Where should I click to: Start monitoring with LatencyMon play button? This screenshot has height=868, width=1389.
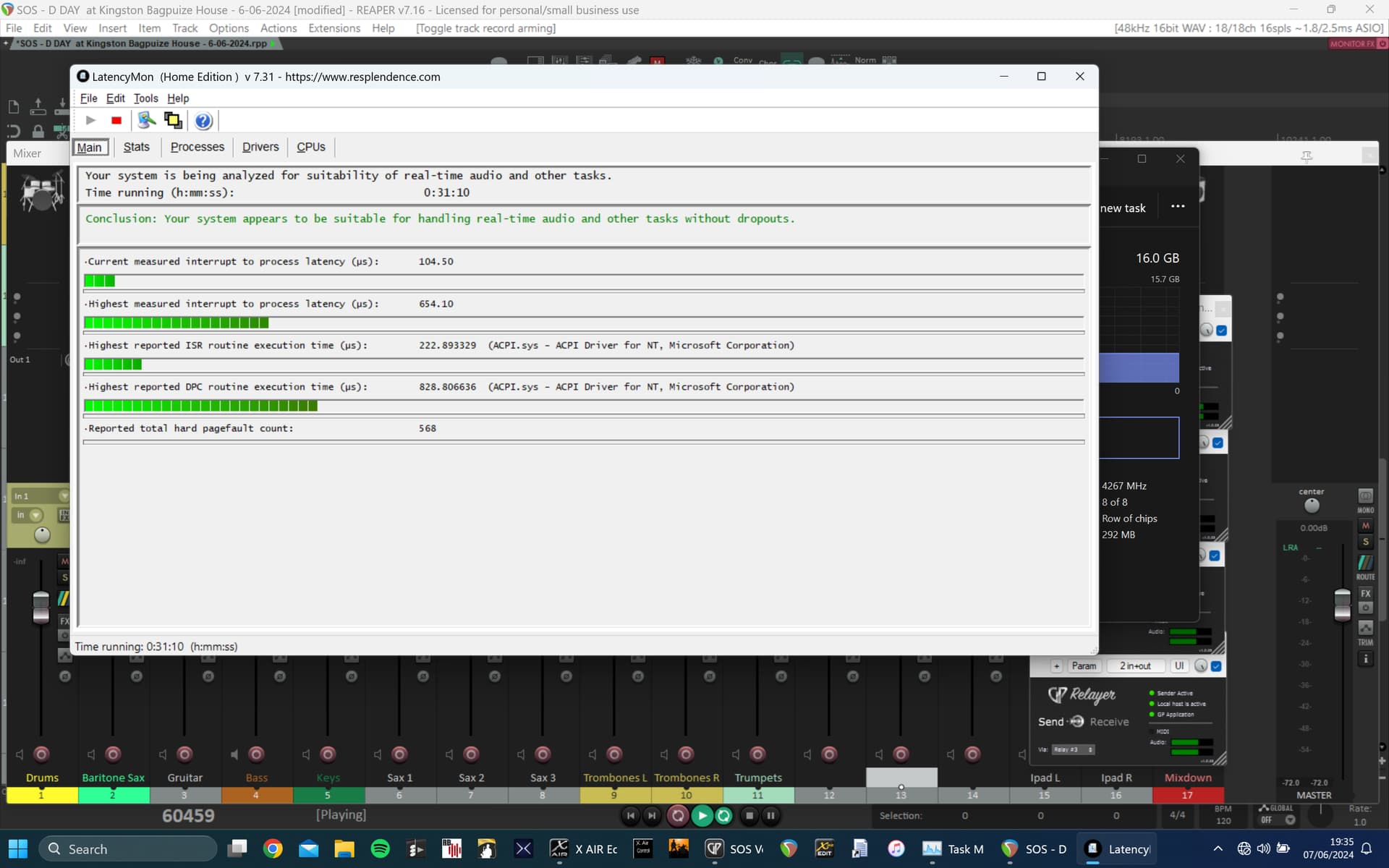point(90,120)
